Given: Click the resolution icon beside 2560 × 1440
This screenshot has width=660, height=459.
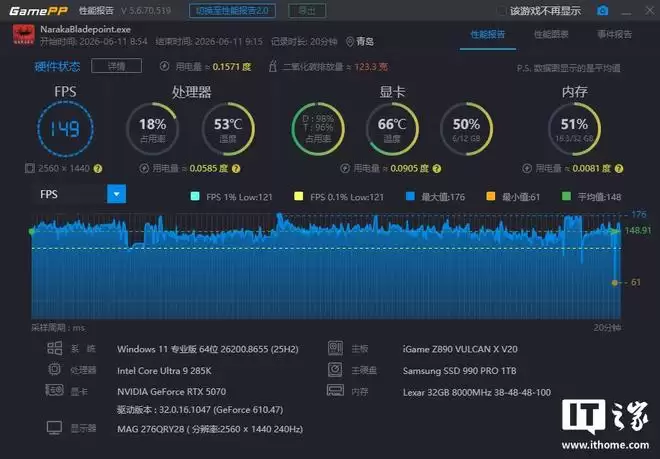Looking at the screenshot, I should (29, 168).
